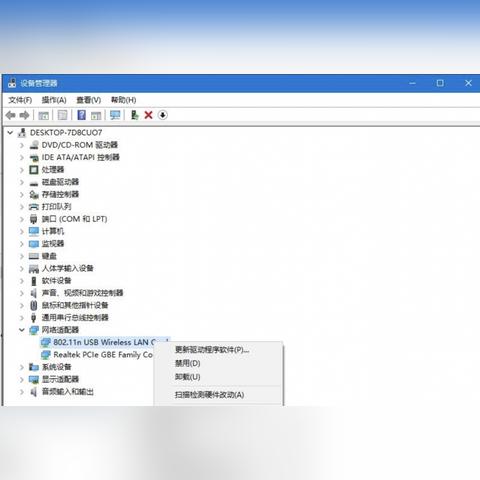This screenshot has width=480, height=480.
Task: Expand the 磁盘驱动器 node arrow
Action: (22, 182)
